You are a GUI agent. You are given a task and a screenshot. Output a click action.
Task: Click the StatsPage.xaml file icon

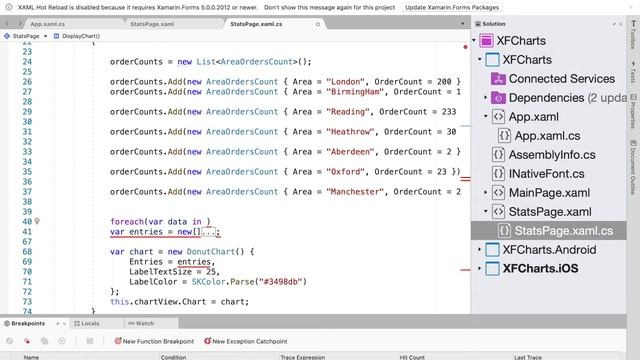(498, 211)
